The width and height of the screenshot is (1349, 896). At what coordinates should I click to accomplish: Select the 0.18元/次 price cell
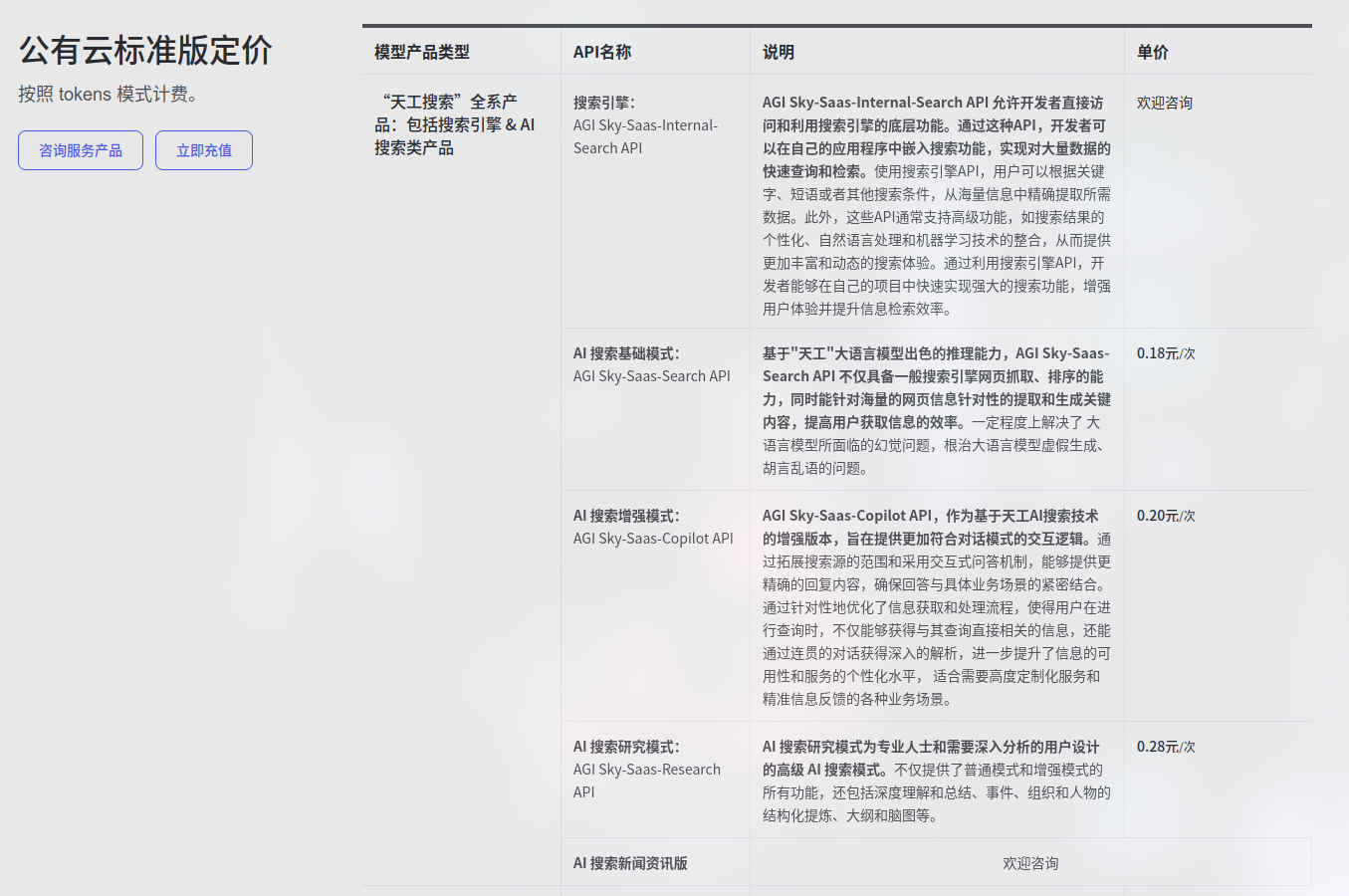pyautogui.click(x=1166, y=353)
